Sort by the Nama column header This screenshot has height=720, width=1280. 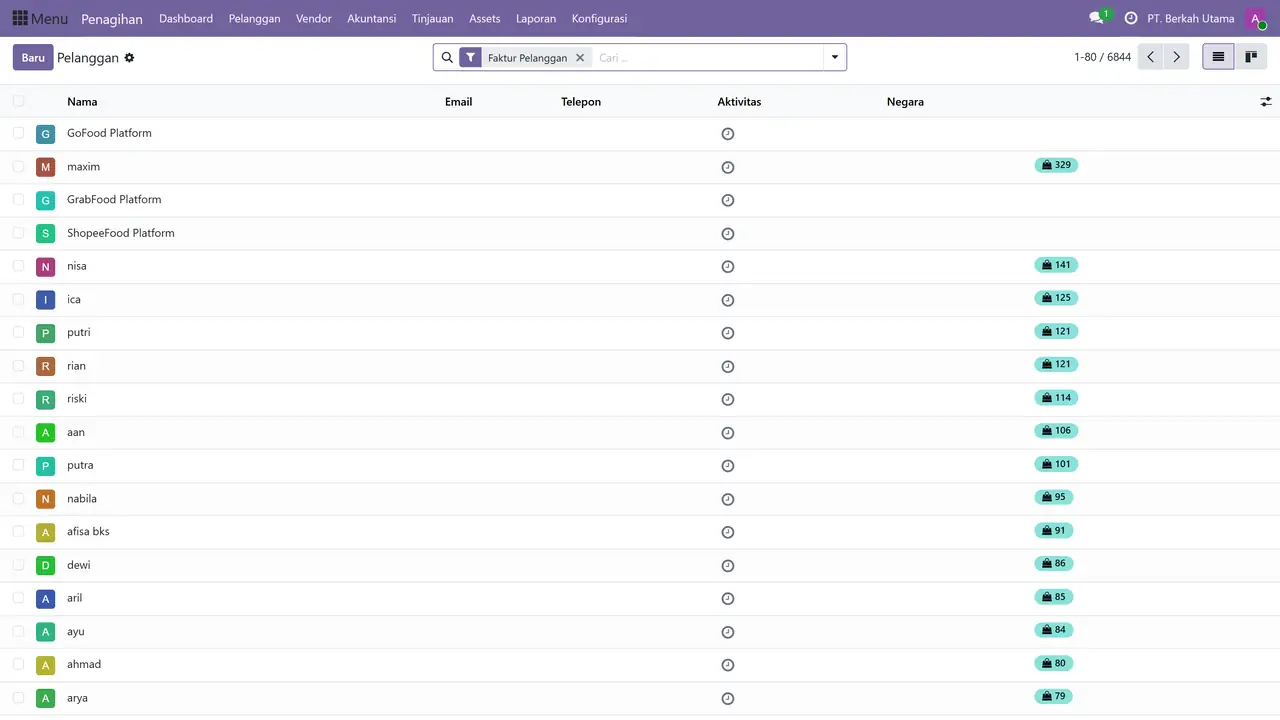(82, 102)
